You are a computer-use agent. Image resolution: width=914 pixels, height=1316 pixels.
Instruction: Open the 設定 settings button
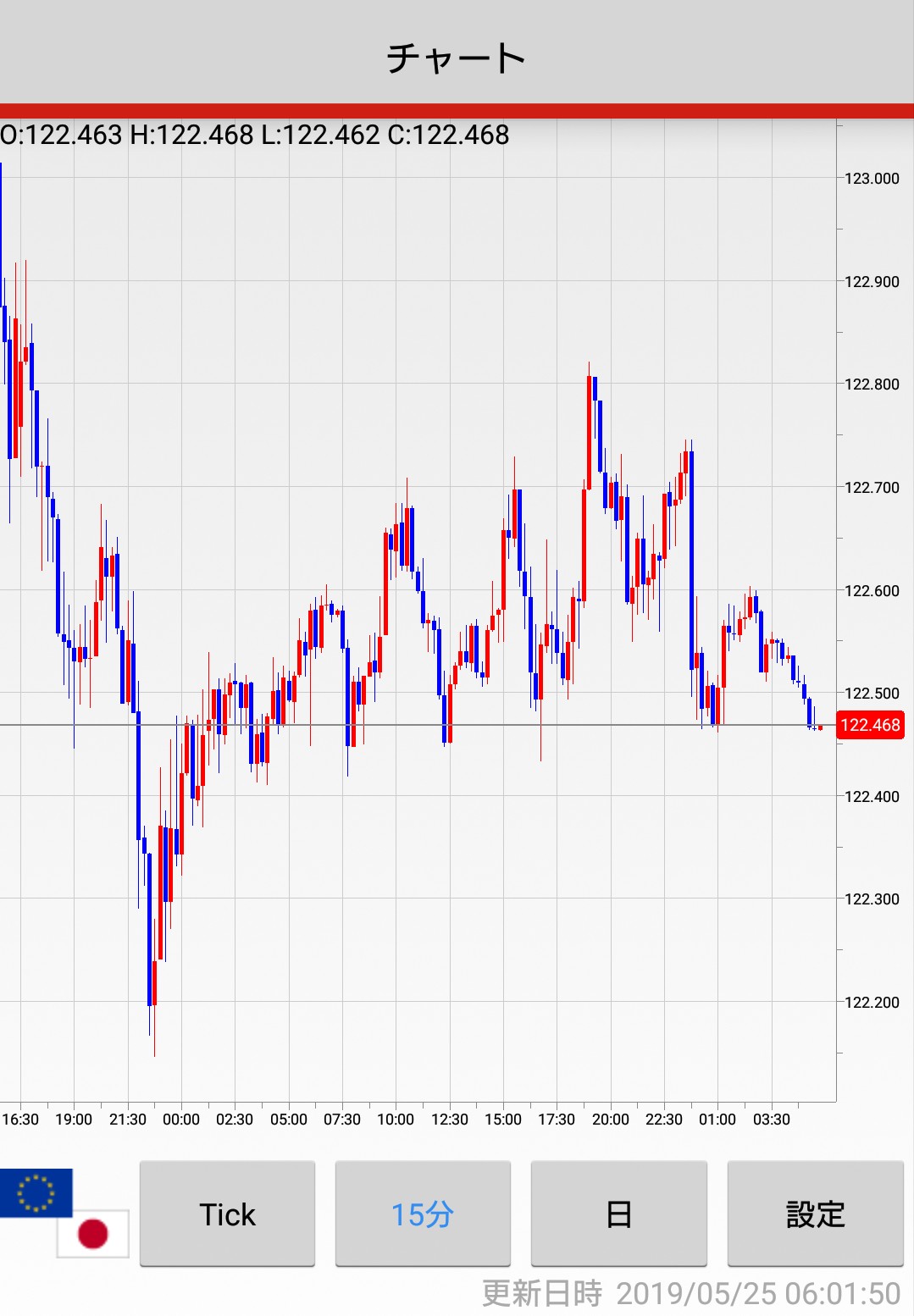click(815, 1214)
